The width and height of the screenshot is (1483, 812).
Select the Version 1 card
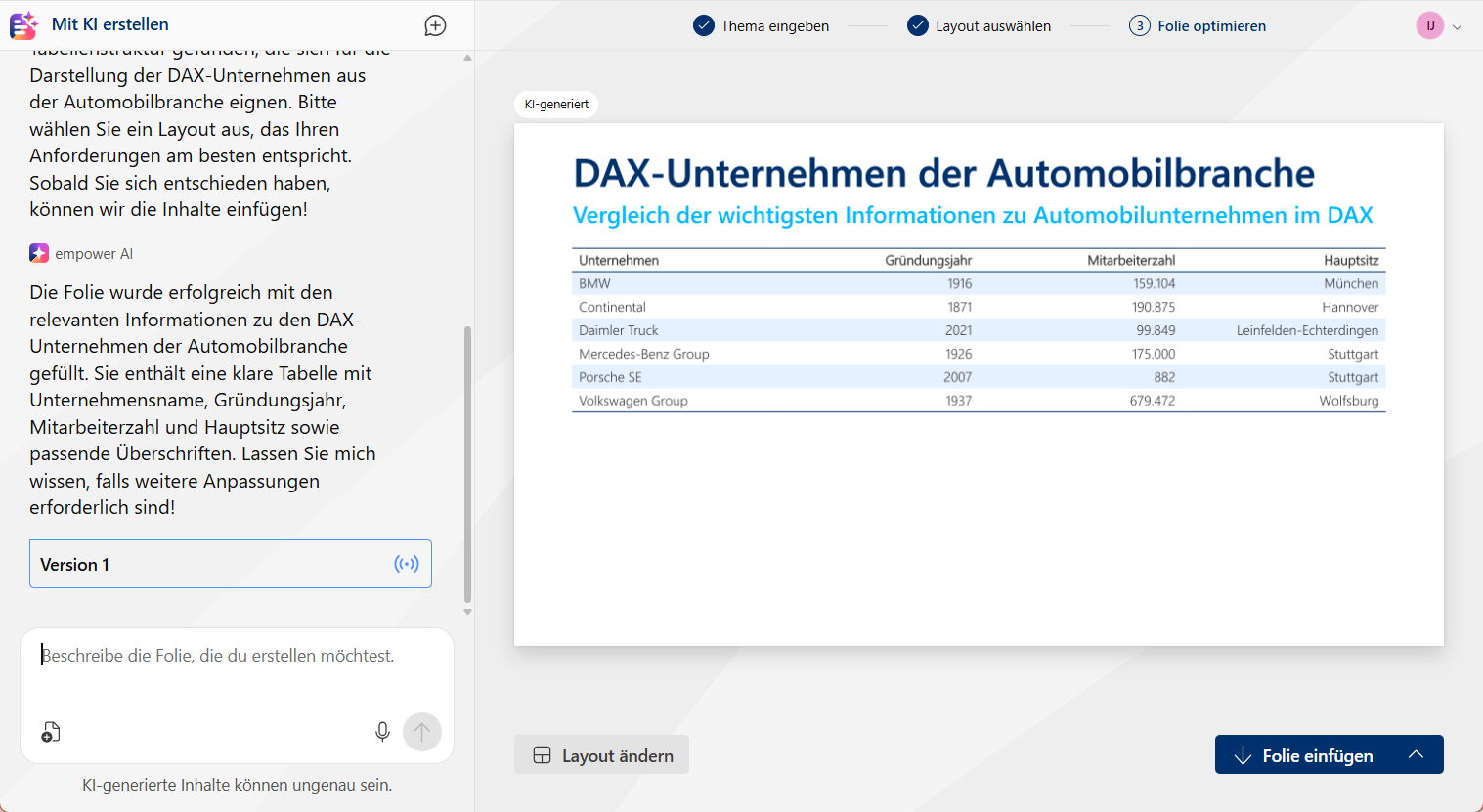point(231,564)
